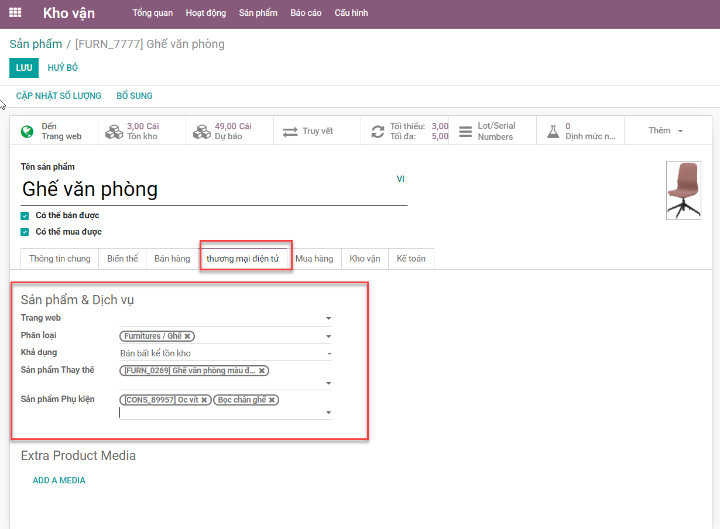The image size is (720, 529).
Task: Open the apps grid menu icon
Action: pos(15,13)
